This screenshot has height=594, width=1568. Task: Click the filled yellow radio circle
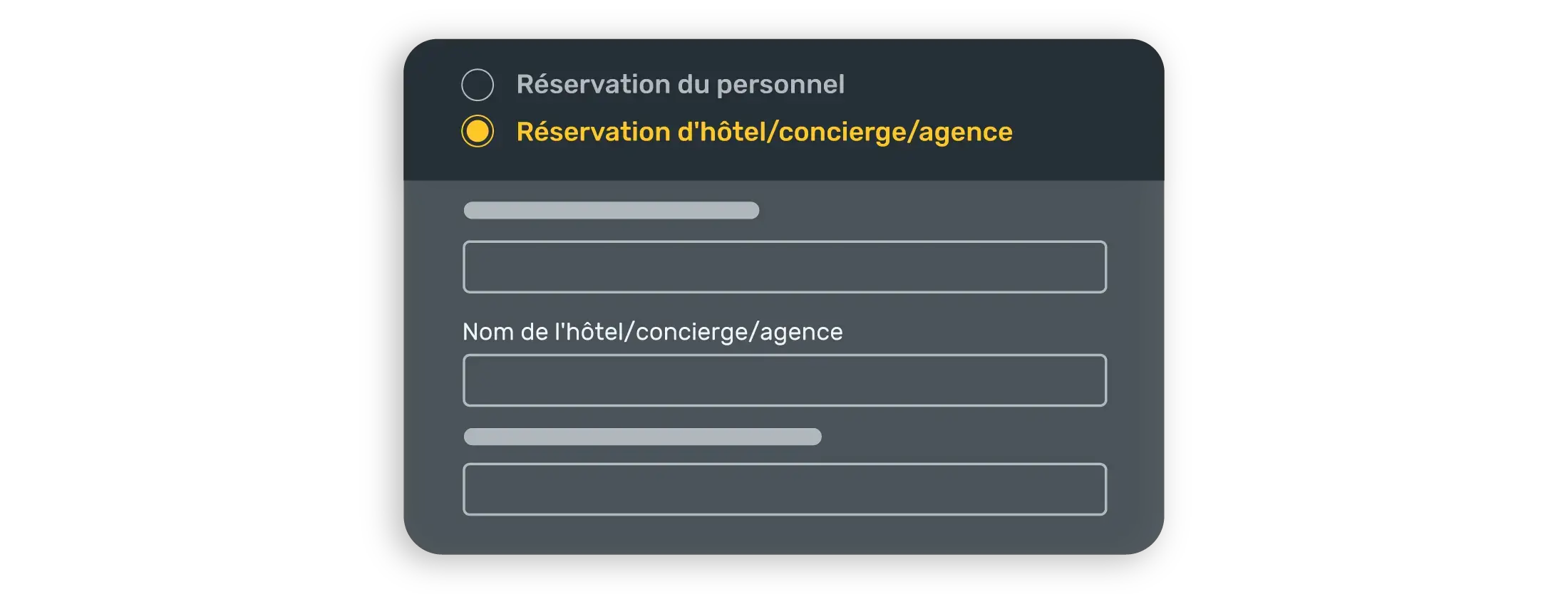pyautogui.click(x=478, y=132)
